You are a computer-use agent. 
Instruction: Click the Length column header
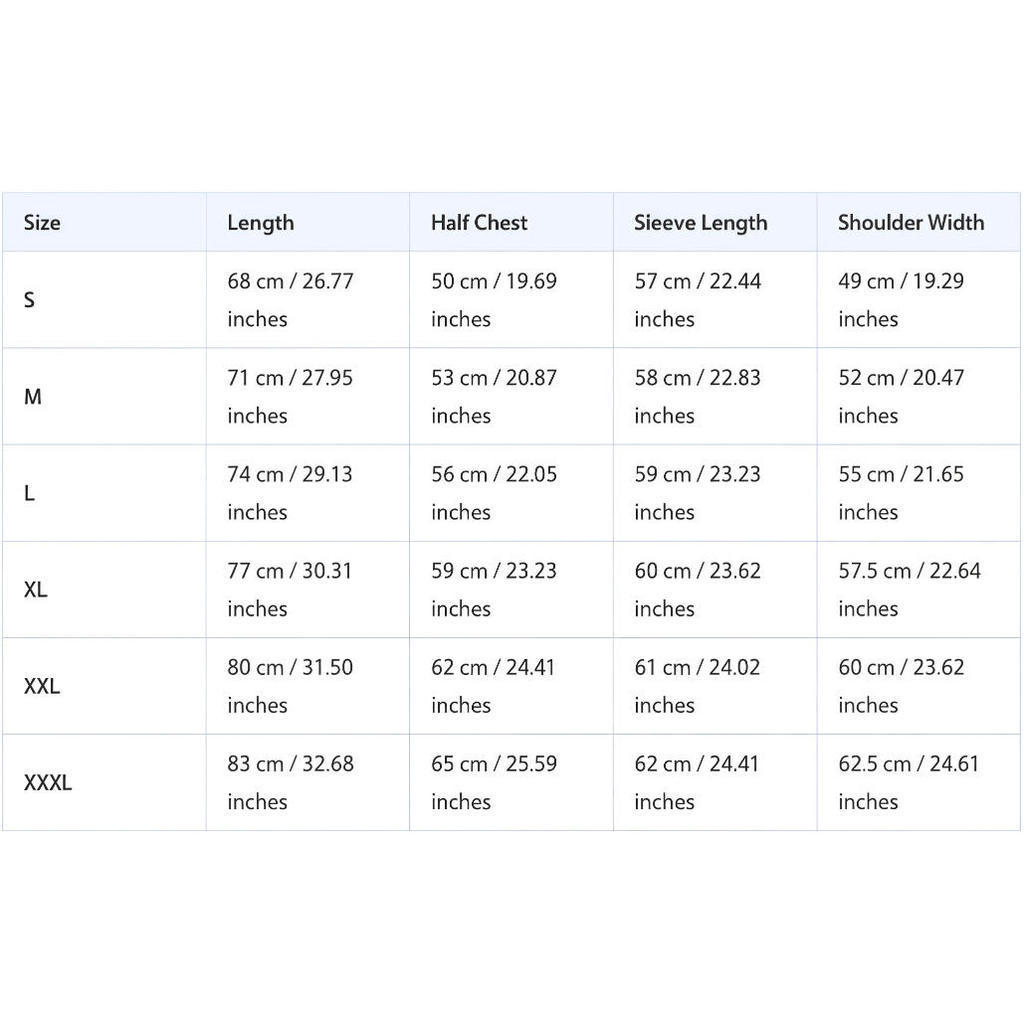pyautogui.click(x=261, y=223)
